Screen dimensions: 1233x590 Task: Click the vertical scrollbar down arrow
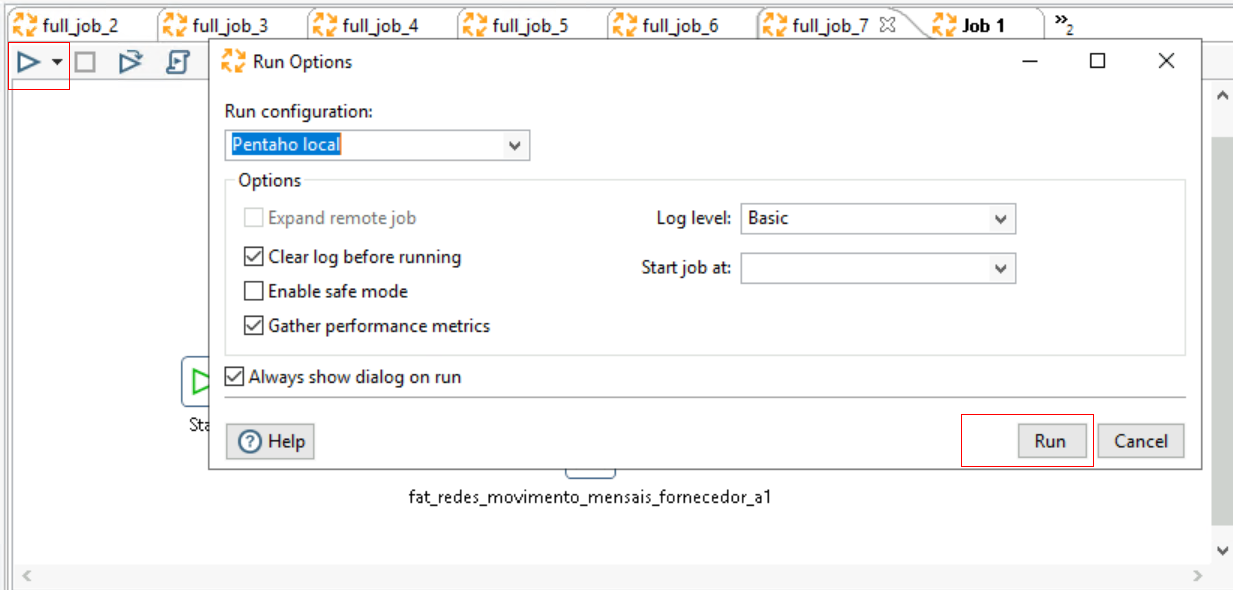point(1222,550)
